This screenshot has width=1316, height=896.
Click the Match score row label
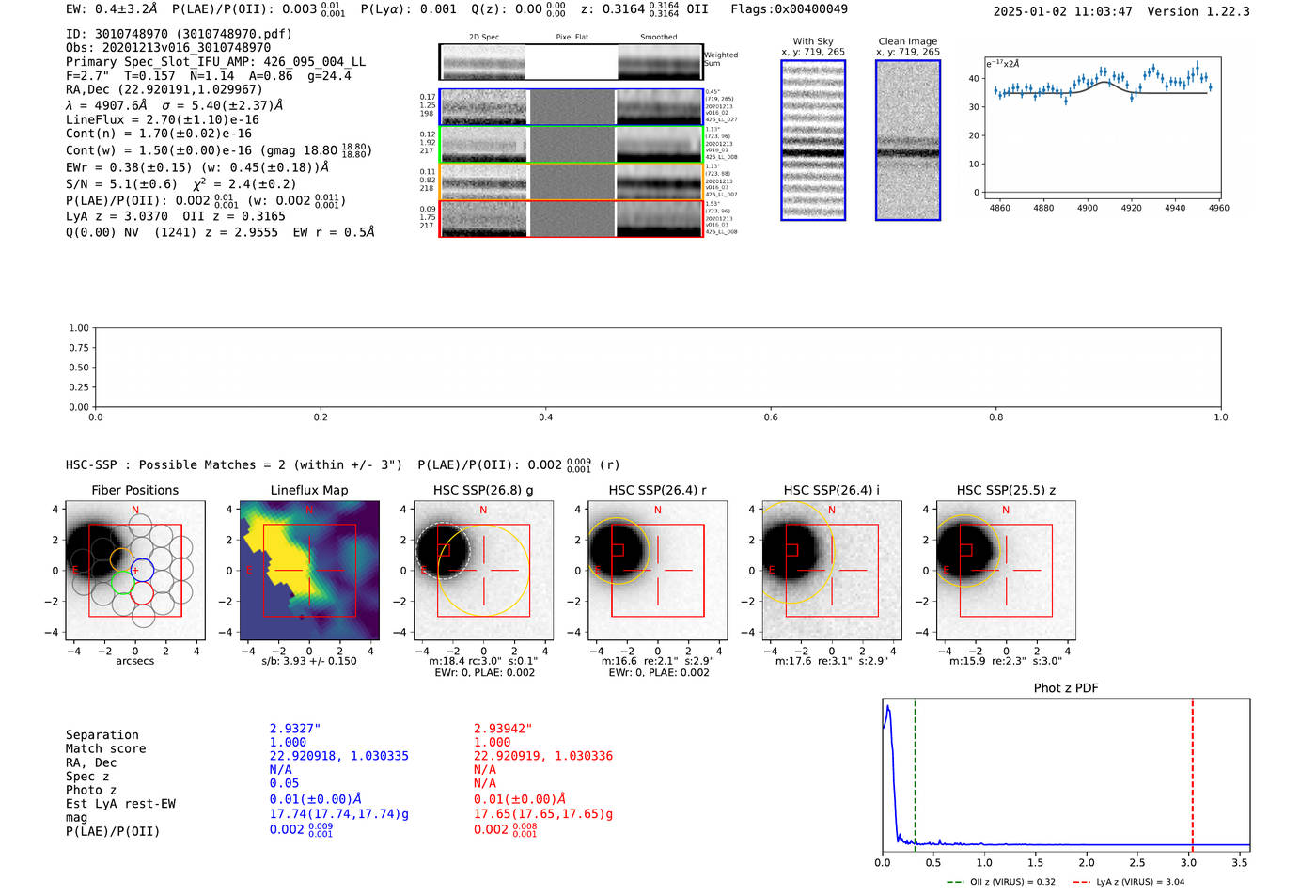coord(106,749)
